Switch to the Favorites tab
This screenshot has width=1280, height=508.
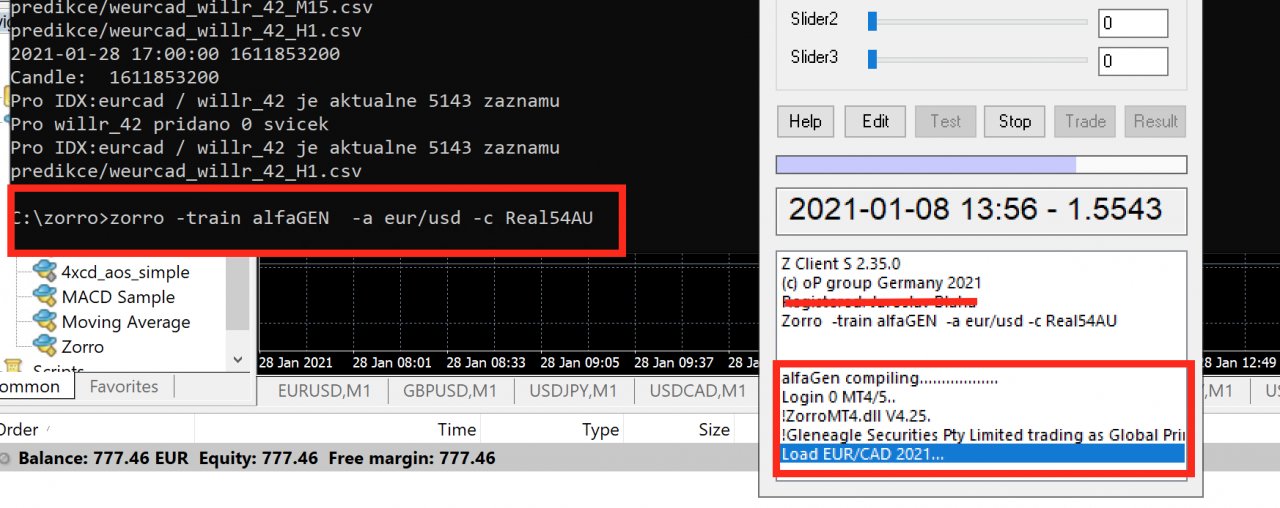pyautogui.click(x=124, y=387)
